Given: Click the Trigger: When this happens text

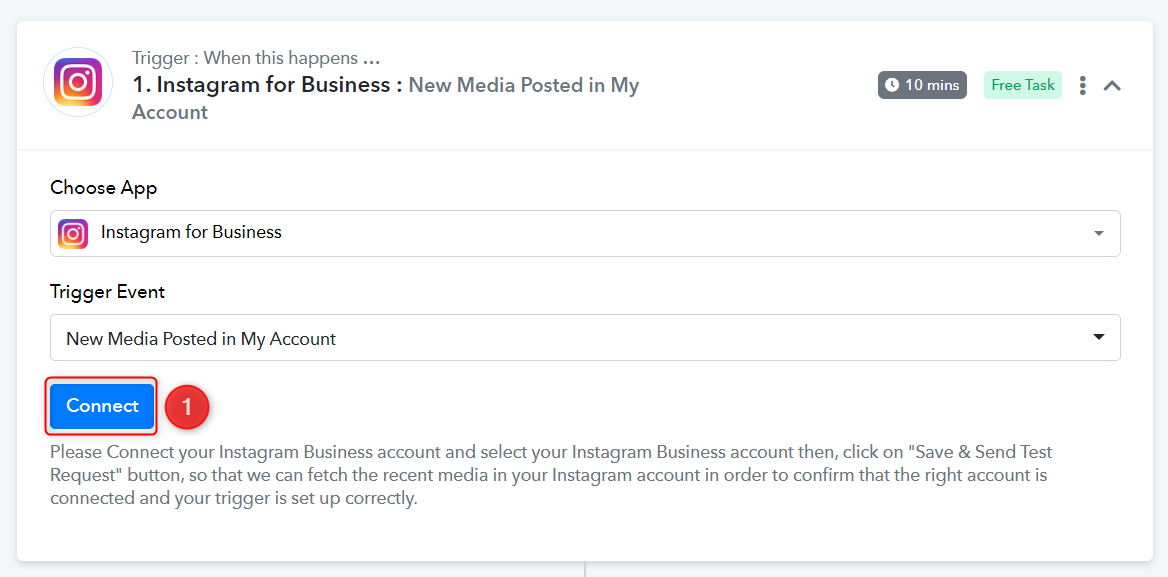Looking at the screenshot, I should [256, 57].
